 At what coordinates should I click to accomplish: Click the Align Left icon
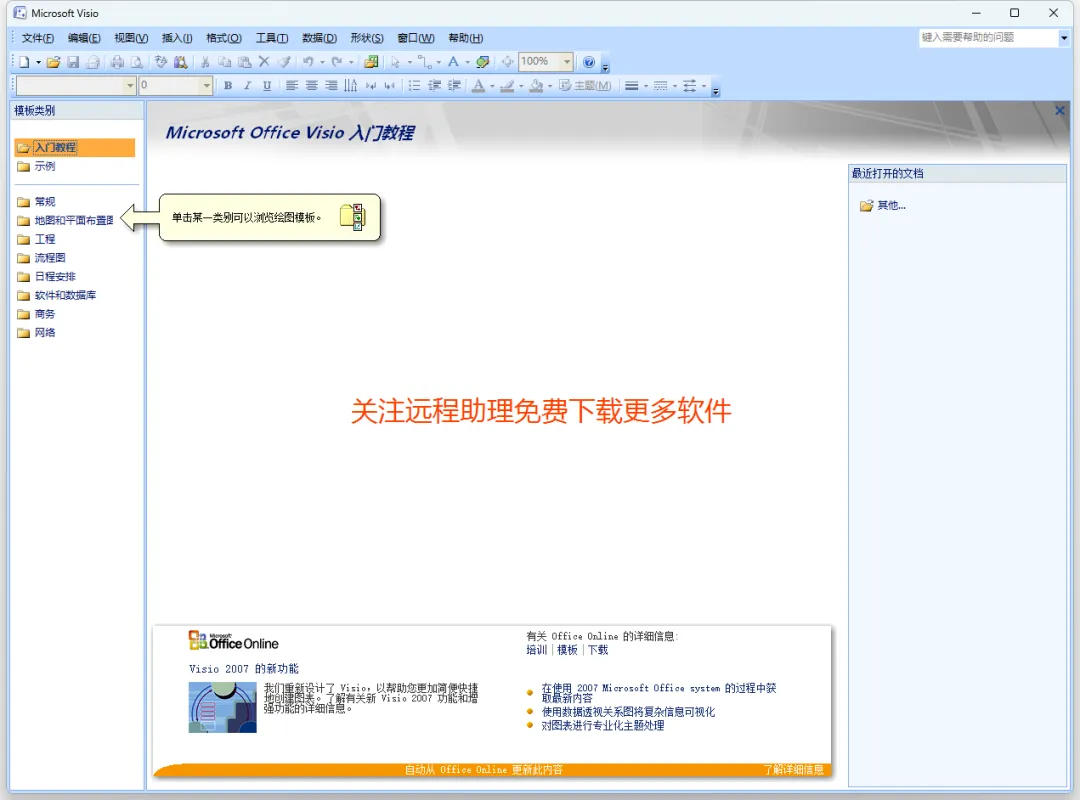[x=292, y=85]
